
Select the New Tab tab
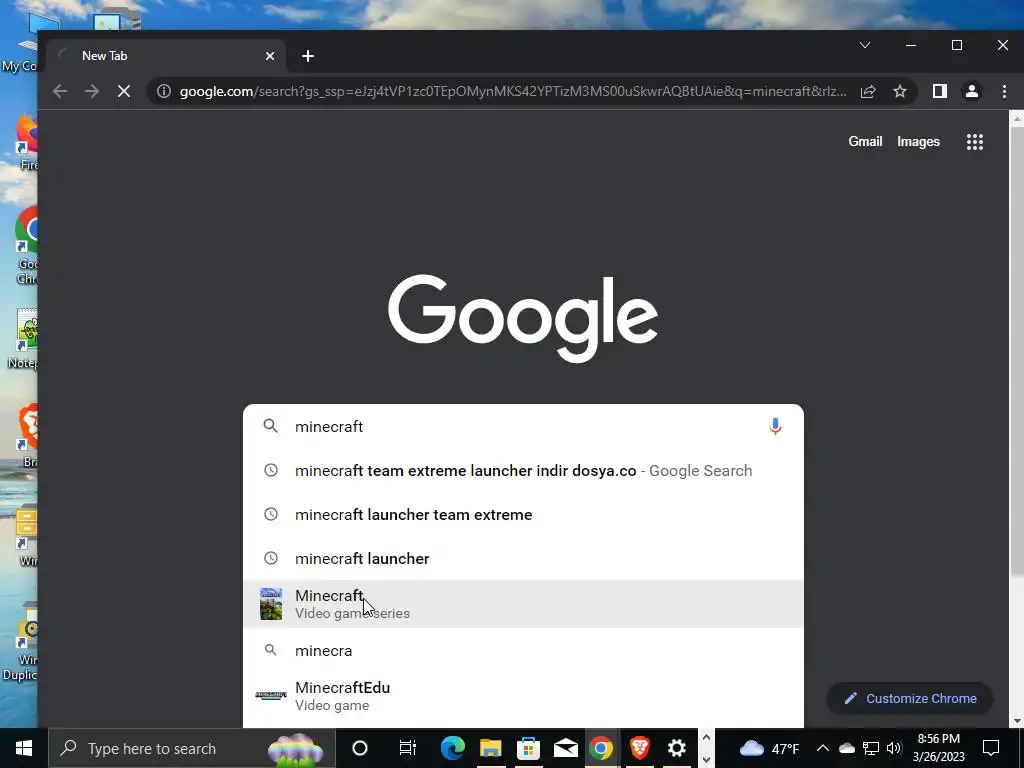click(x=167, y=56)
